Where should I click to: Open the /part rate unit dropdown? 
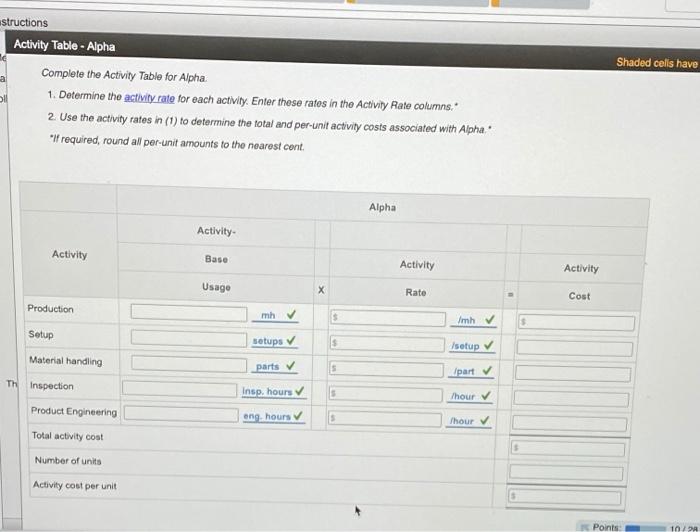pos(464,371)
